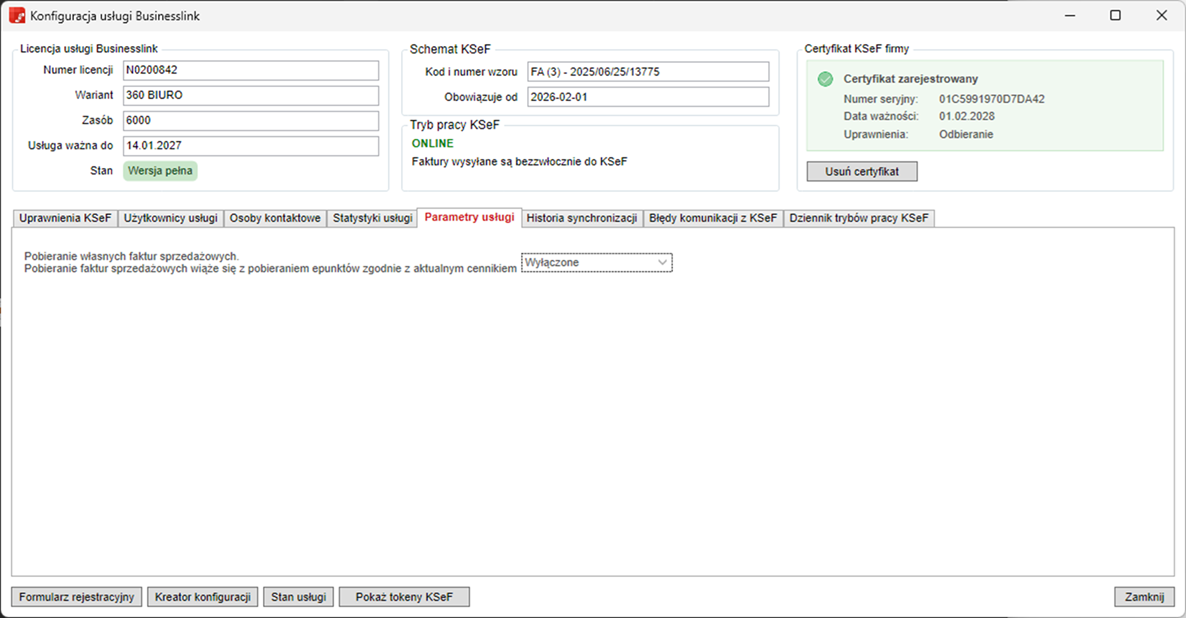
Task: Click the Usuń certyfikat button
Action: tap(861, 171)
